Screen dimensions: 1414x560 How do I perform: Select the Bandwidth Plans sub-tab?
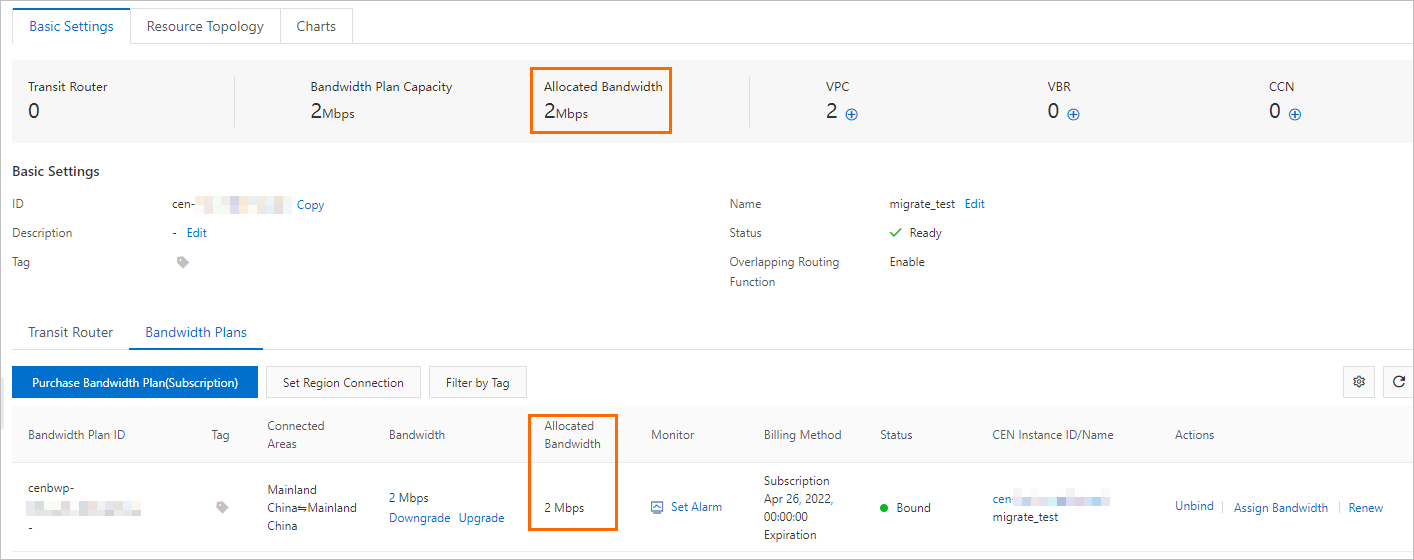click(196, 332)
